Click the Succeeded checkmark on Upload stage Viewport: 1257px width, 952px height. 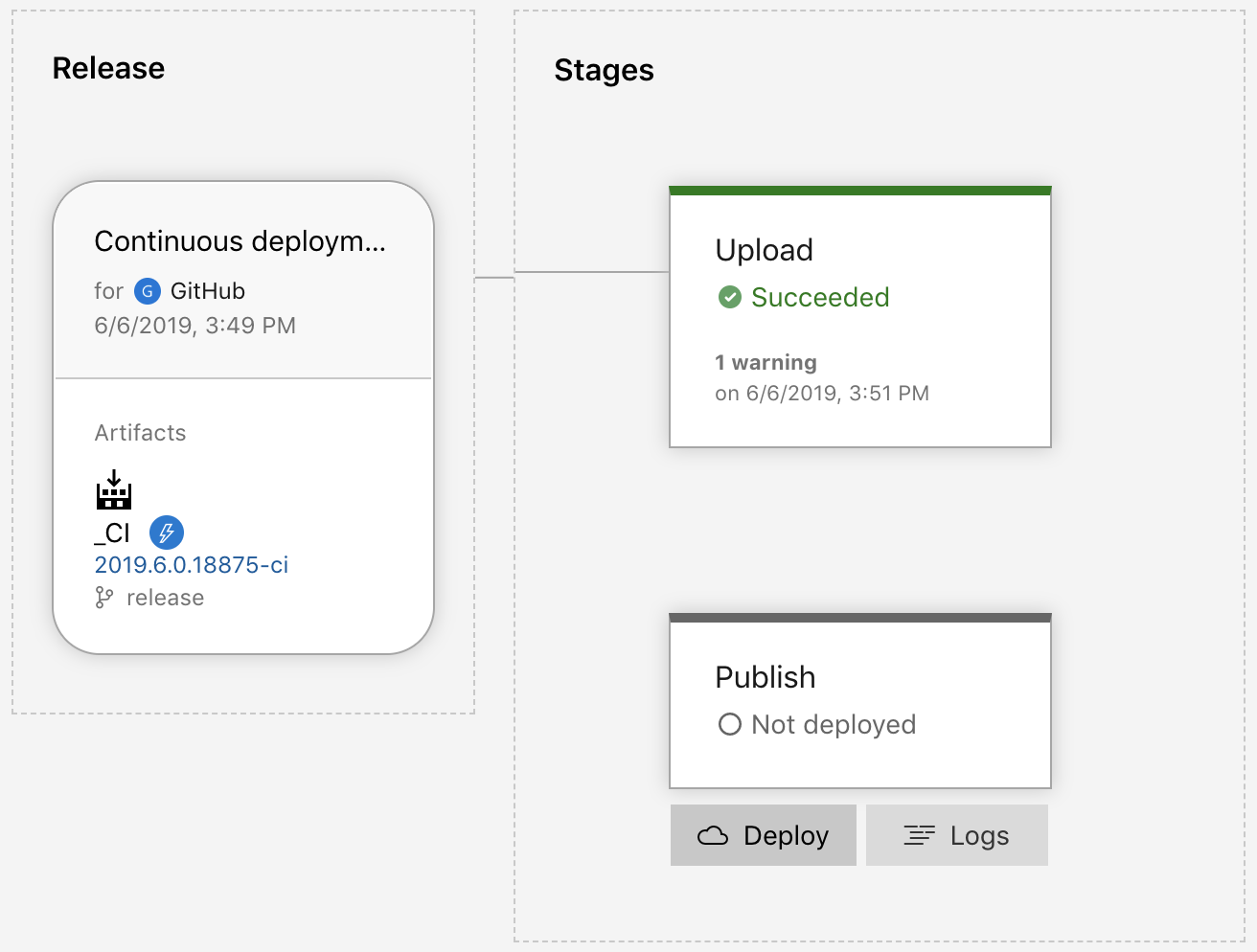click(x=730, y=297)
